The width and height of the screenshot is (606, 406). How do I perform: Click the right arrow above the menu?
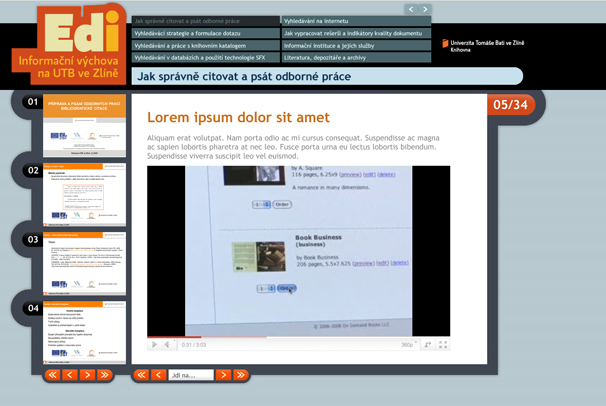pyautogui.click(x=425, y=9)
